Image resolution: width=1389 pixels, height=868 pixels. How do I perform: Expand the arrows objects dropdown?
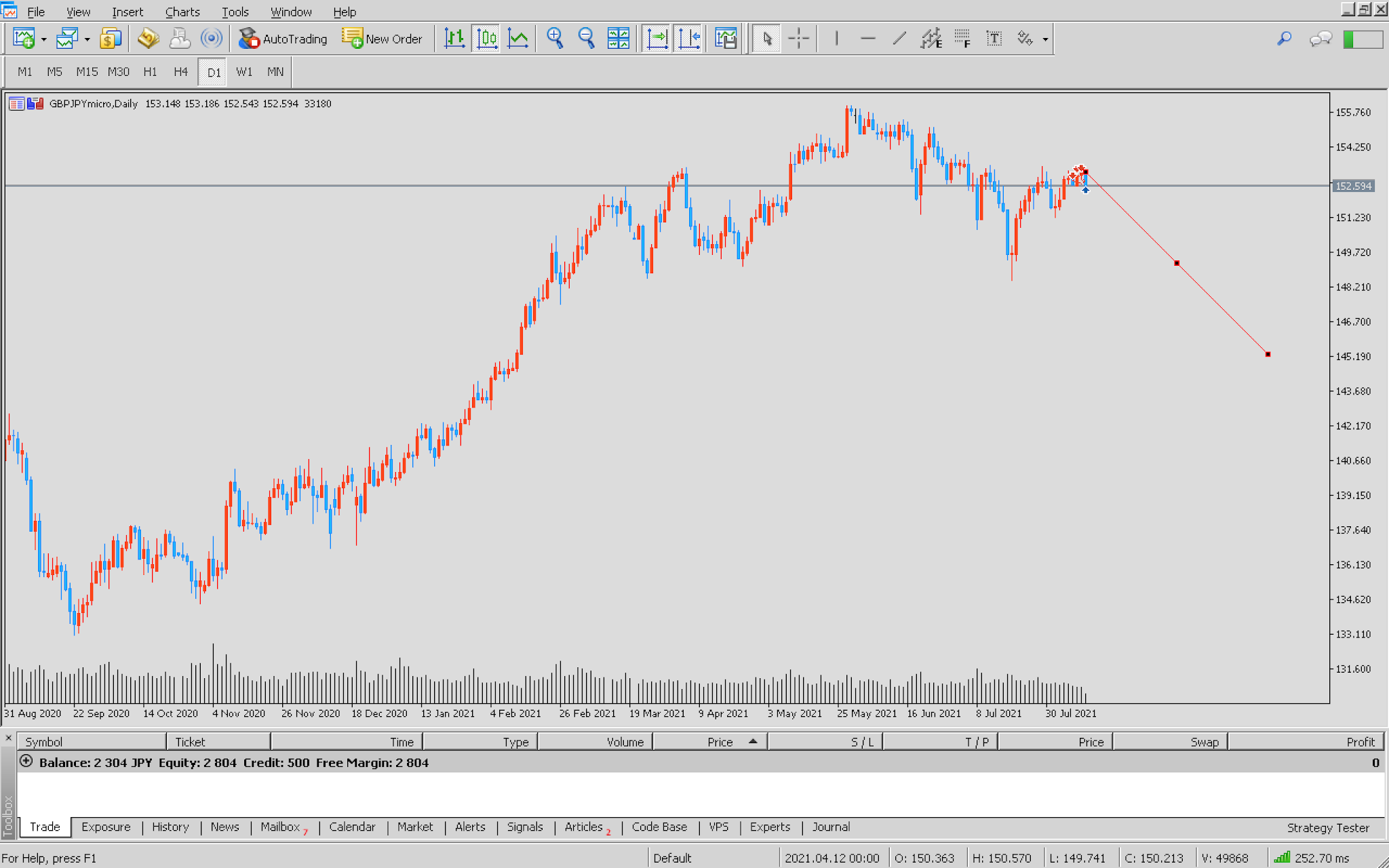click(1045, 39)
